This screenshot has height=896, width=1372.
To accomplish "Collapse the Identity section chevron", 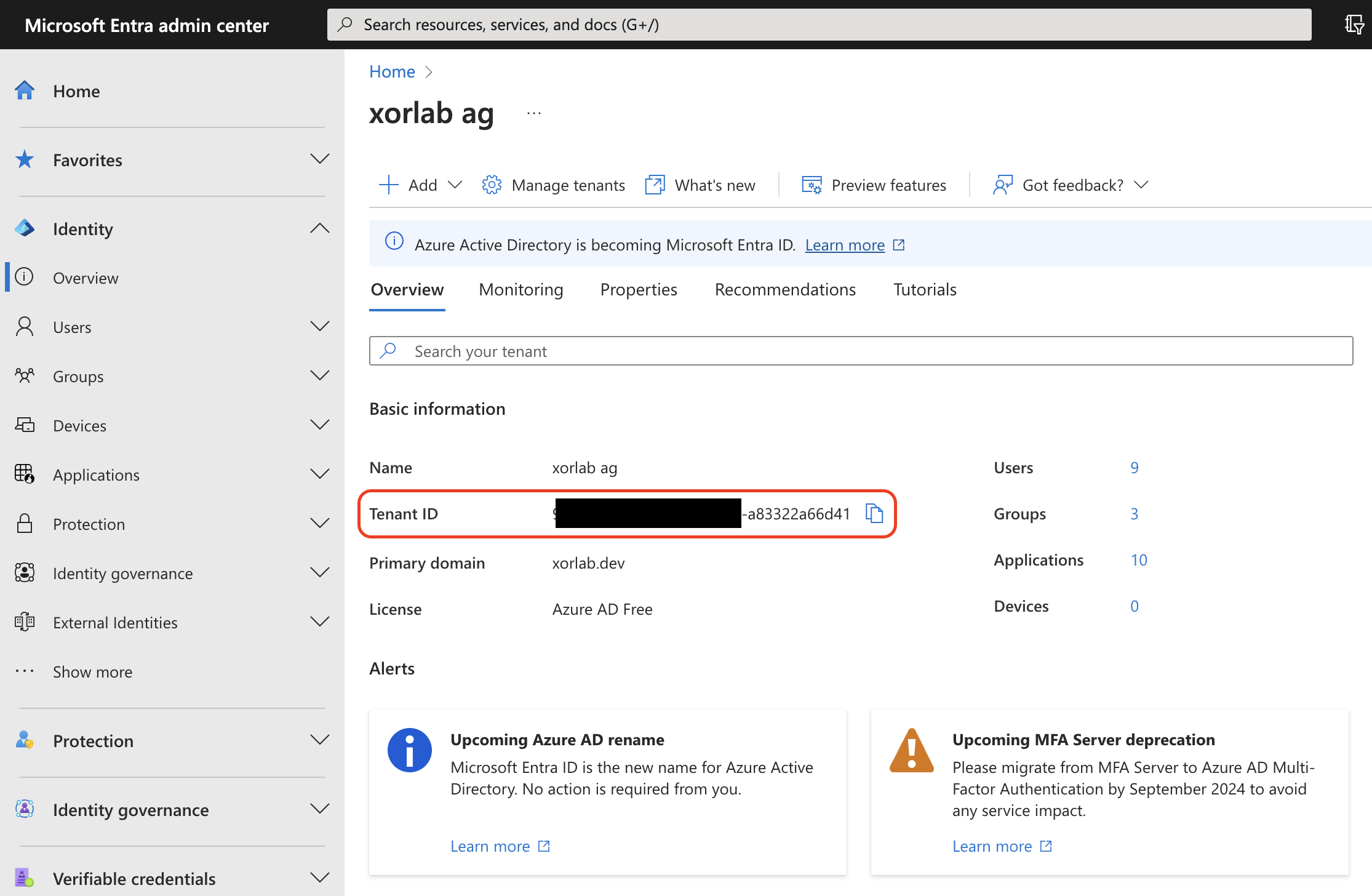I will point(319,228).
